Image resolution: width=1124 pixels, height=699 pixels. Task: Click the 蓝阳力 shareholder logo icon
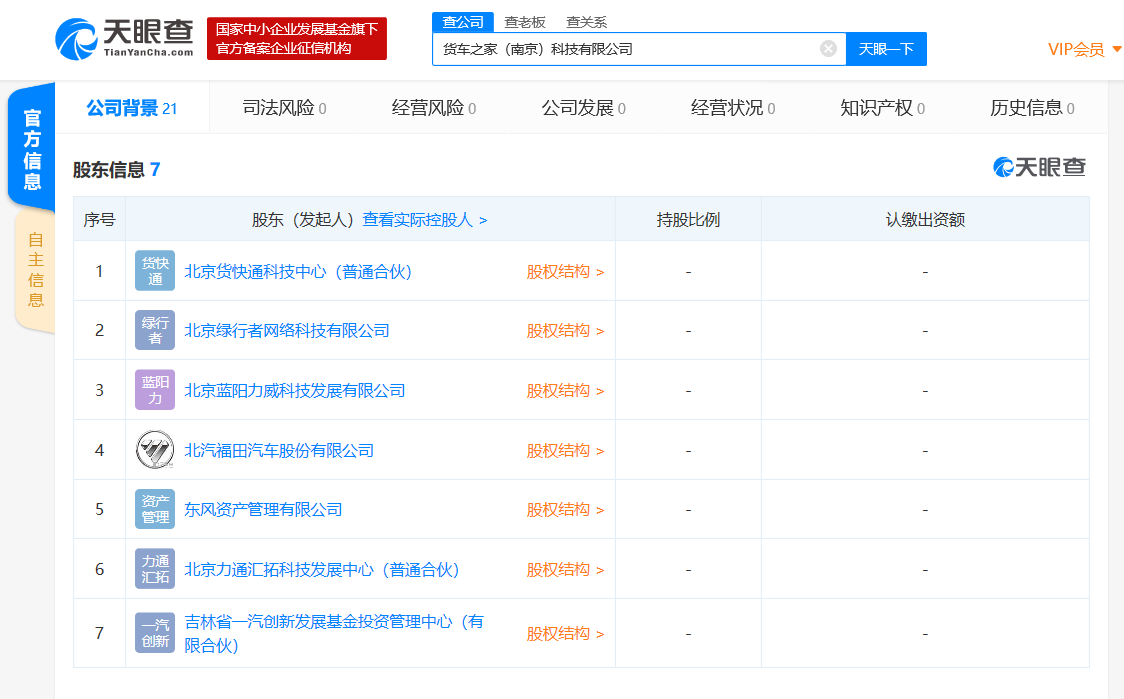coord(155,390)
